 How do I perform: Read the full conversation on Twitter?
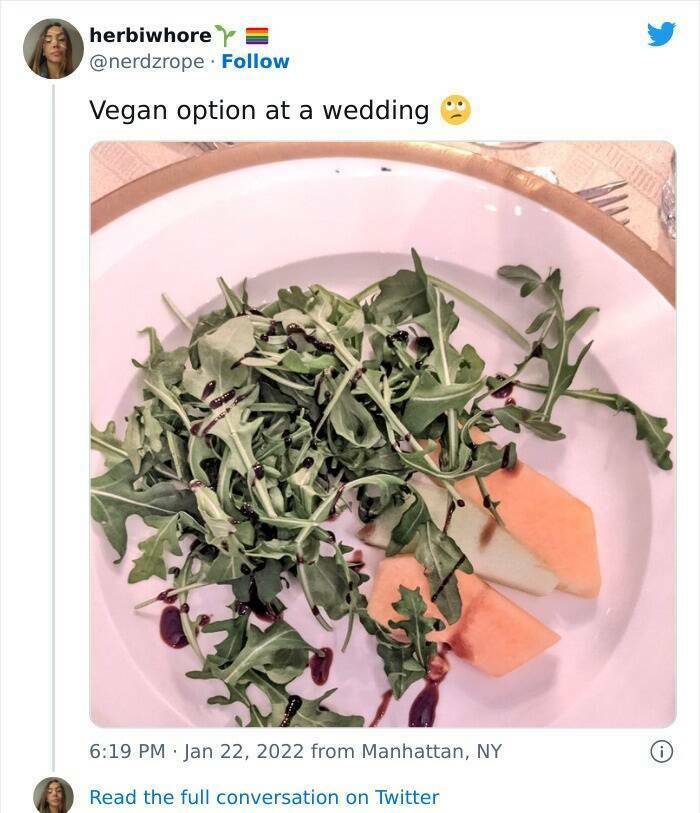click(x=264, y=797)
